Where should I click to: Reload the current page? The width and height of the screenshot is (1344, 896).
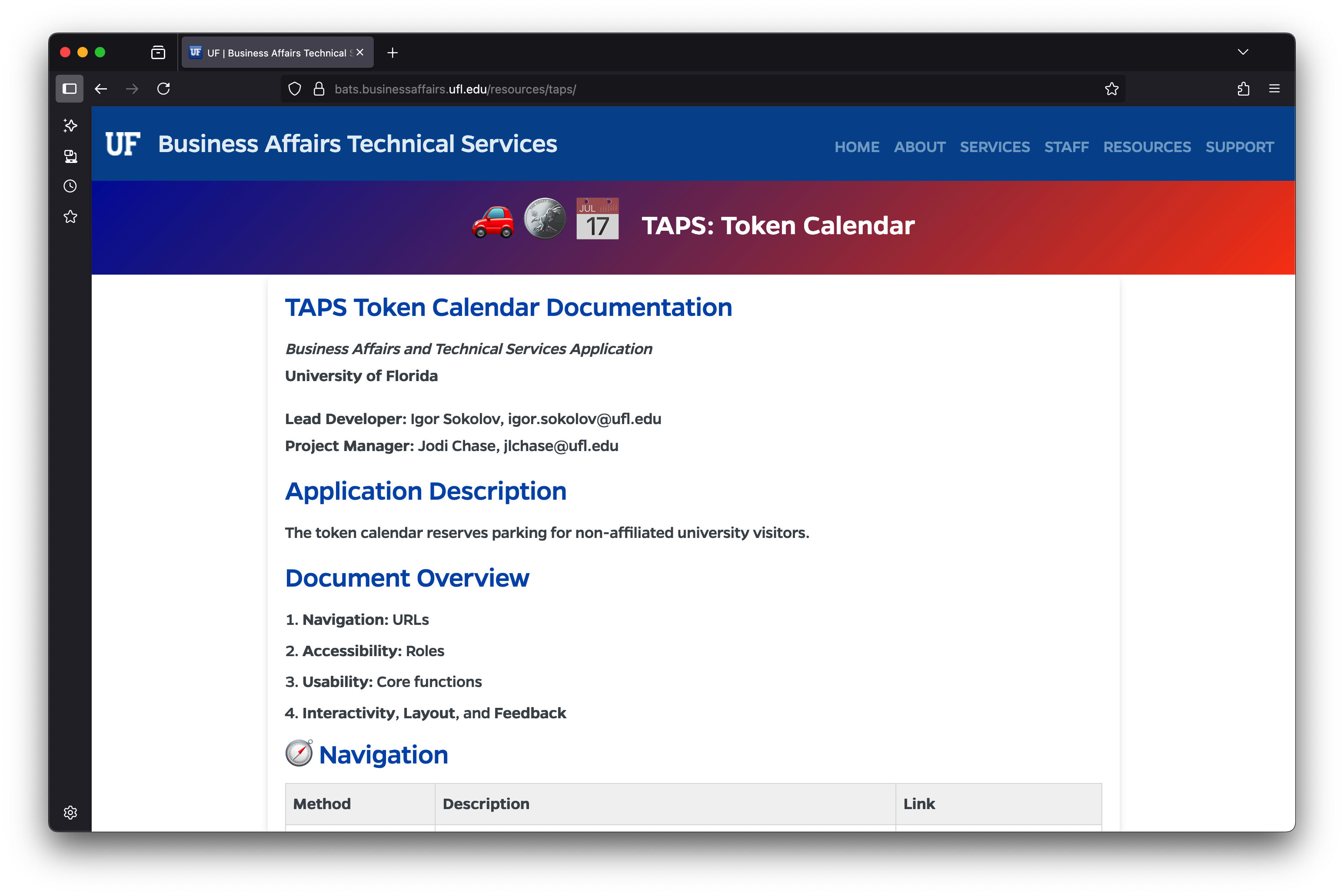click(x=163, y=89)
